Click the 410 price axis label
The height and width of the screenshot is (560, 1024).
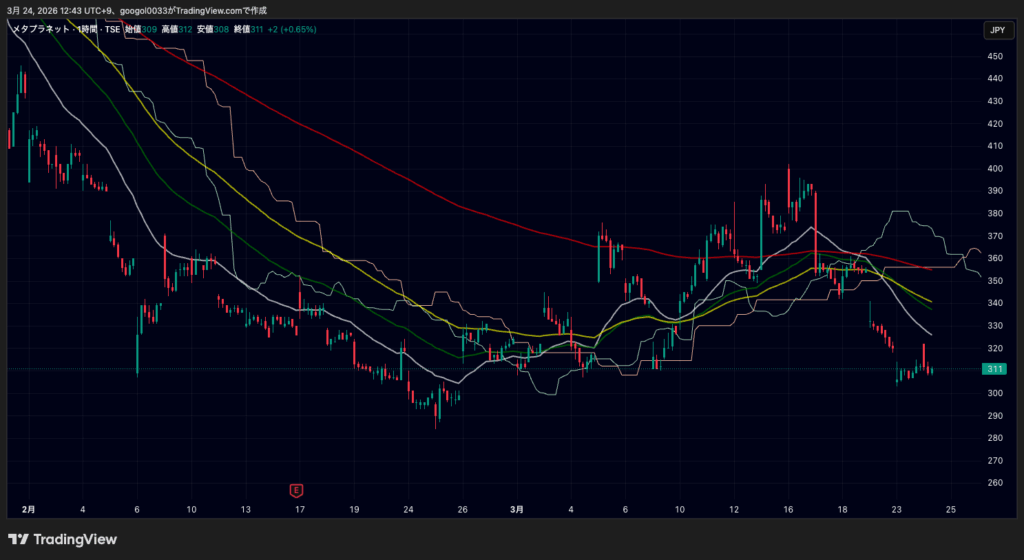[x=995, y=146]
